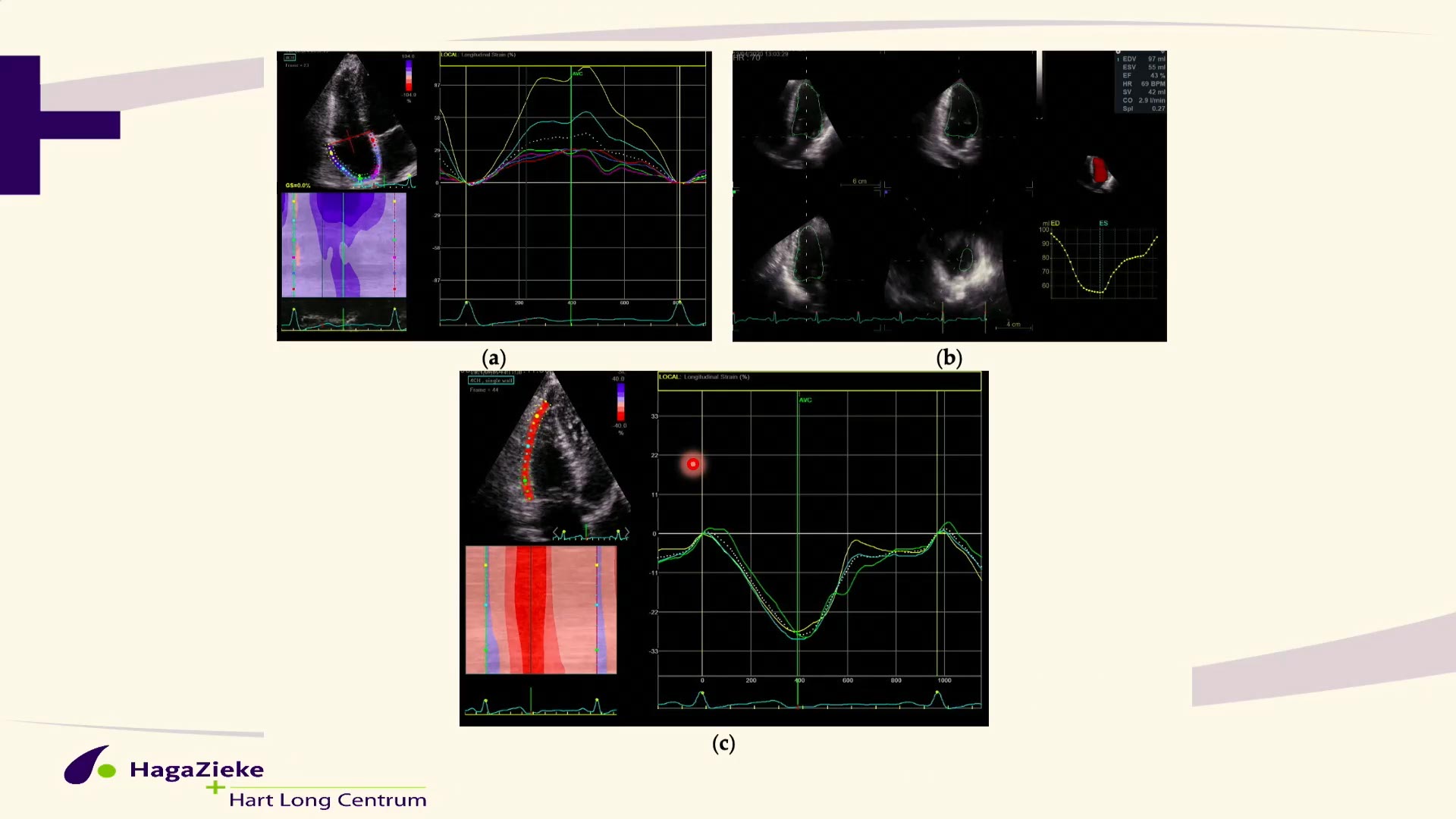Click the HagaZiekenhuis purple leaf logo
Screen dimensions: 1456x819
pyautogui.click(x=89, y=765)
